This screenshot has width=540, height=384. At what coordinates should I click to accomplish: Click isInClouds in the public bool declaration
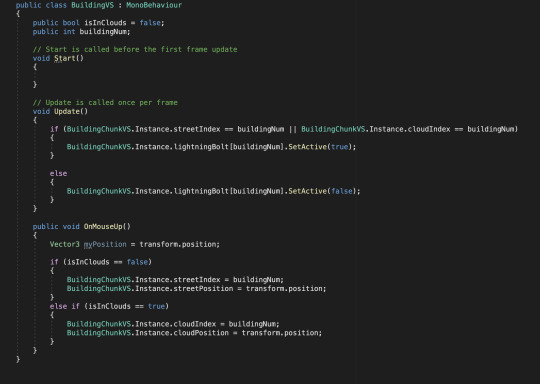pos(105,23)
